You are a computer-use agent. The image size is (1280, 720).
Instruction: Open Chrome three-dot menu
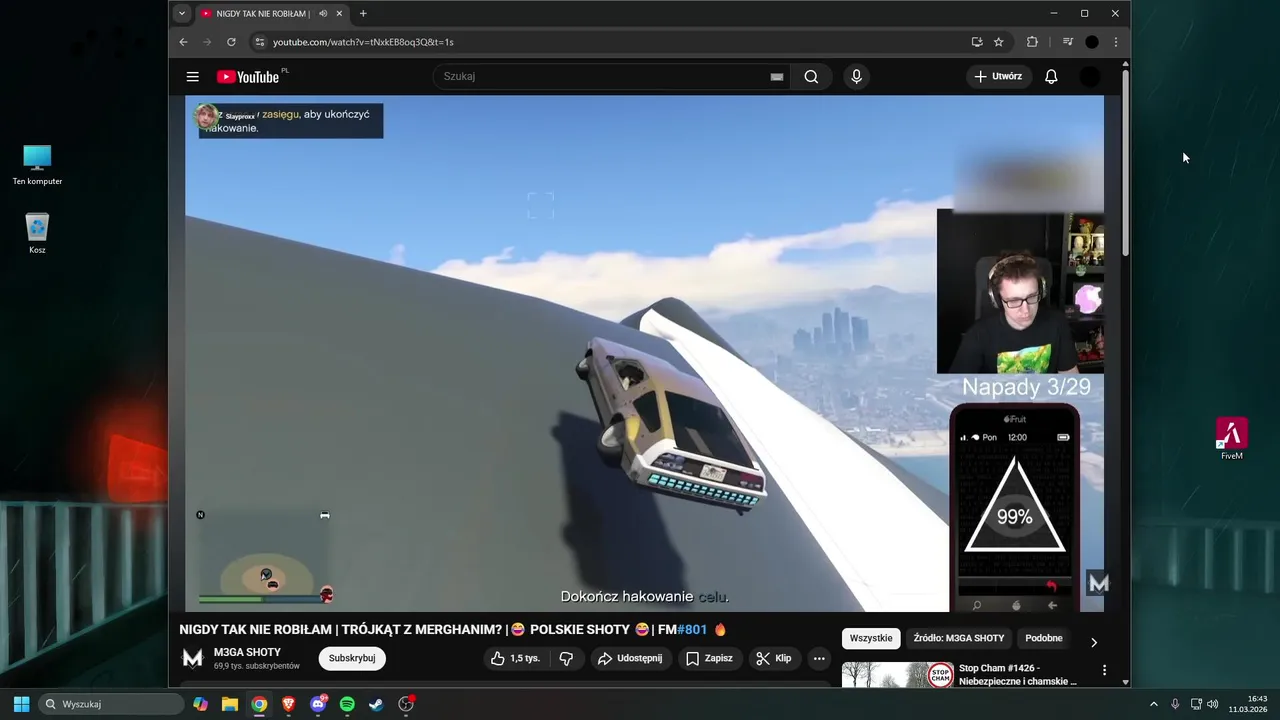pyautogui.click(x=1115, y=42)
